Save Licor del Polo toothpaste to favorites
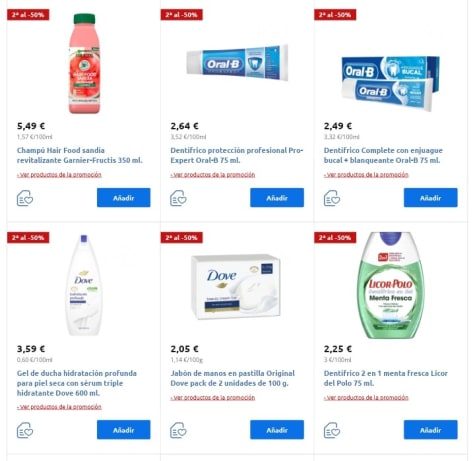The width and height of the screenshot is (475, 461). pos(332,430)
